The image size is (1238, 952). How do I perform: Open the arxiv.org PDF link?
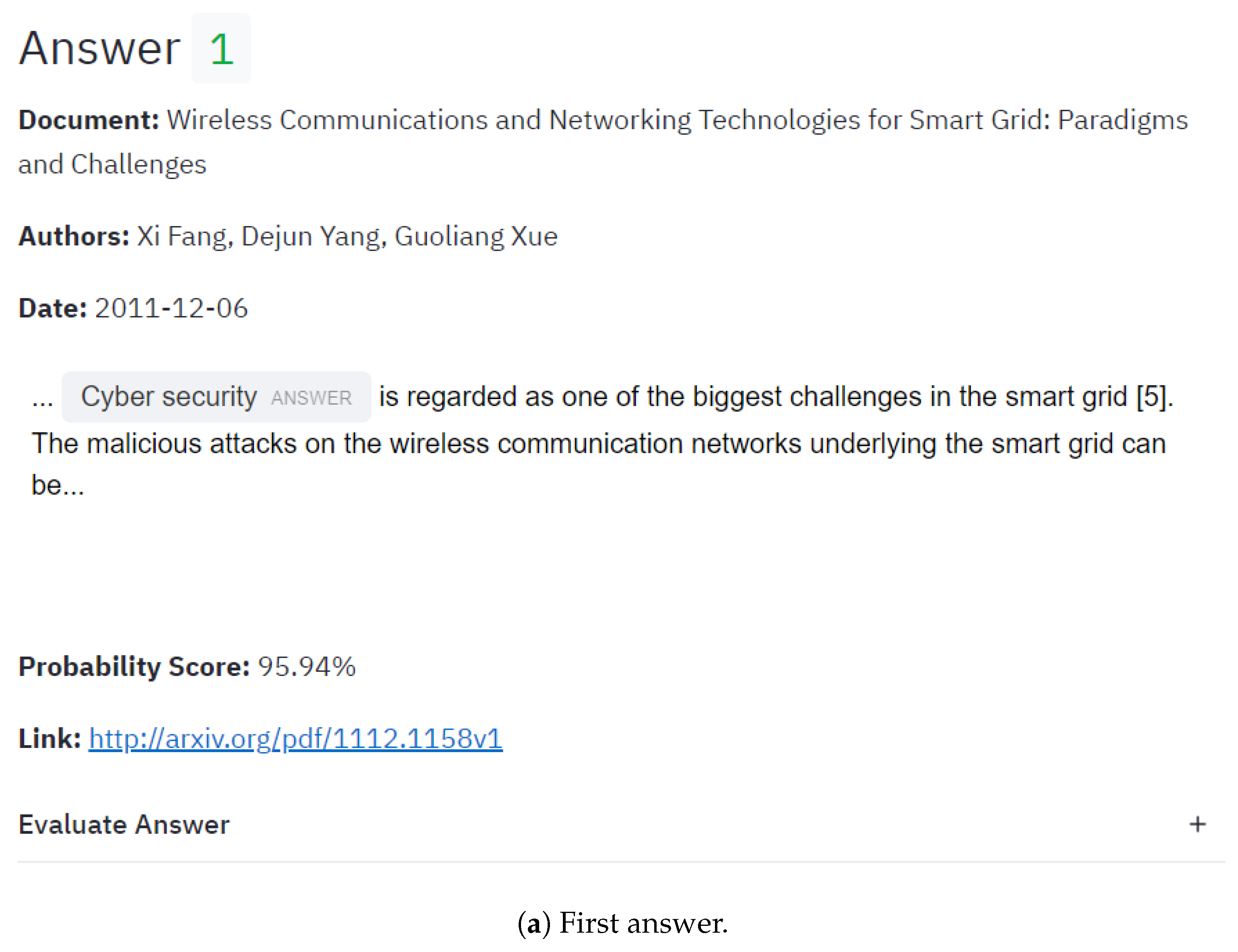click(x=295, y=738)
